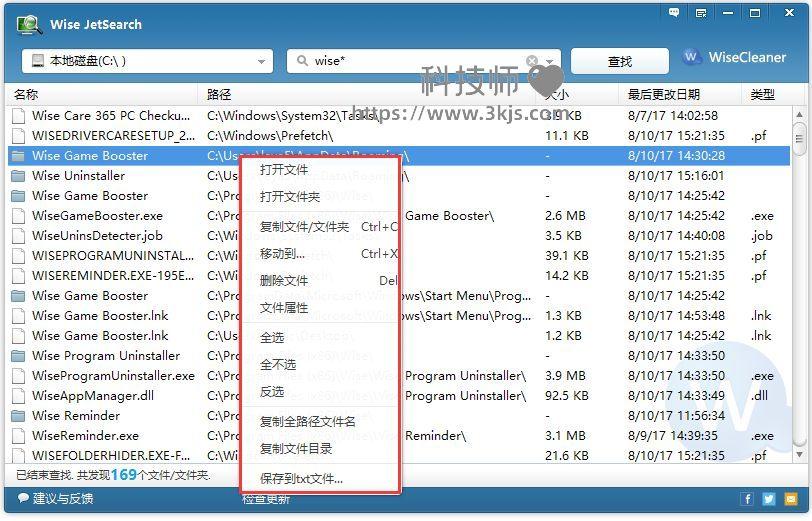Select the WISEREMINDER.EXE-195E... file row
The width and height of the screenshot is (812, 521).
399,276
